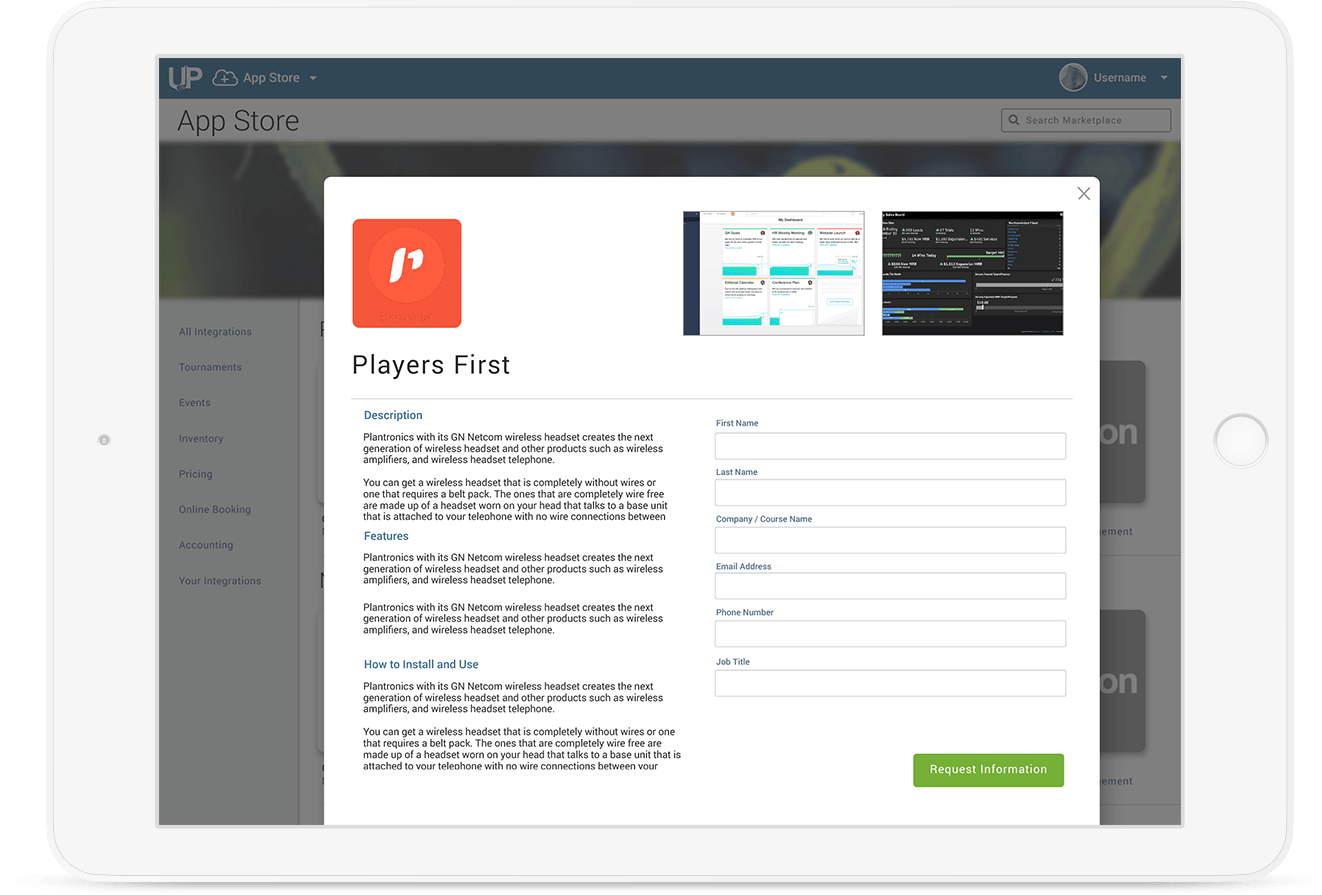Click the search magnifier icon
The width and height of the screenshot is (1322, 895).
pos(1014,120)
